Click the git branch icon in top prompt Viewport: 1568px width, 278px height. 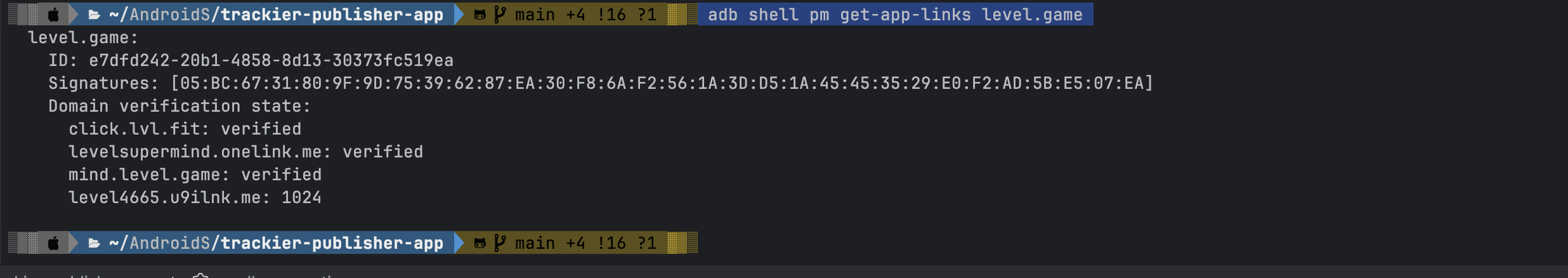click(500, 15)
